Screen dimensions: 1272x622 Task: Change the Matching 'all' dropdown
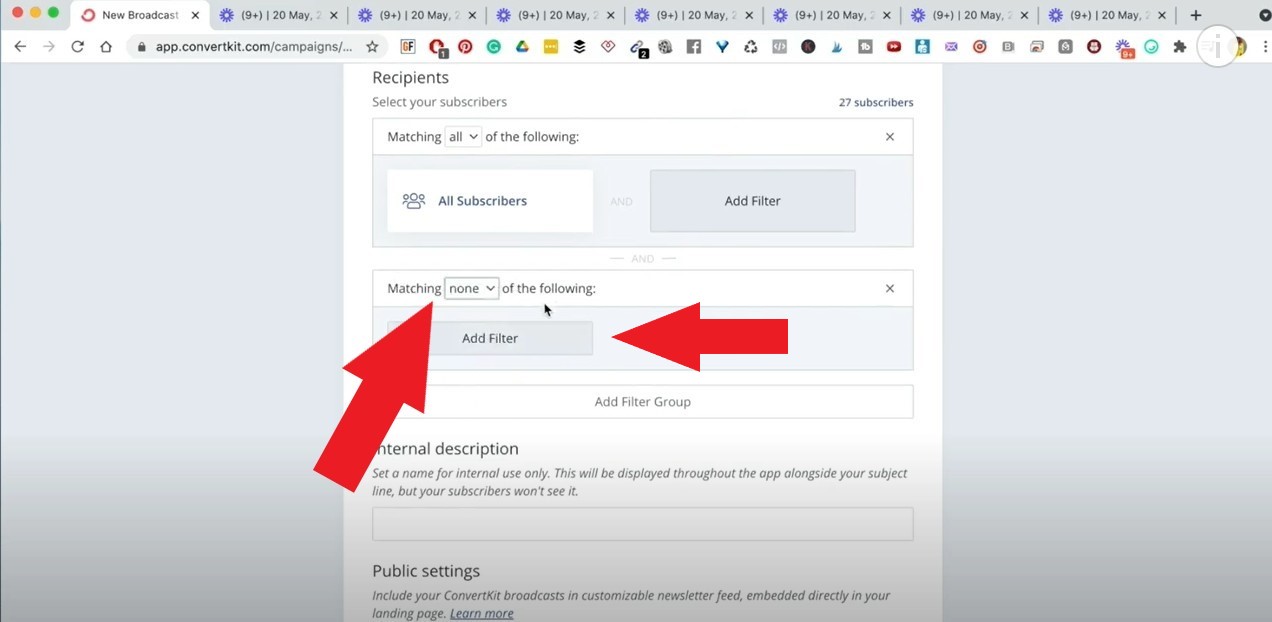[x=463, y=136]
